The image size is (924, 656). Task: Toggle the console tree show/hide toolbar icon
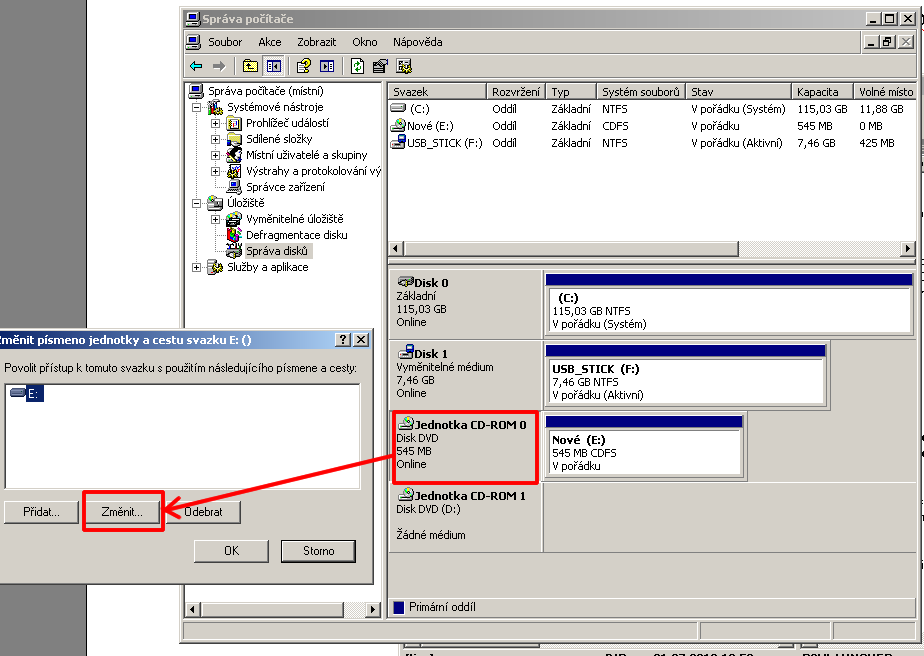tap(273, 66)
